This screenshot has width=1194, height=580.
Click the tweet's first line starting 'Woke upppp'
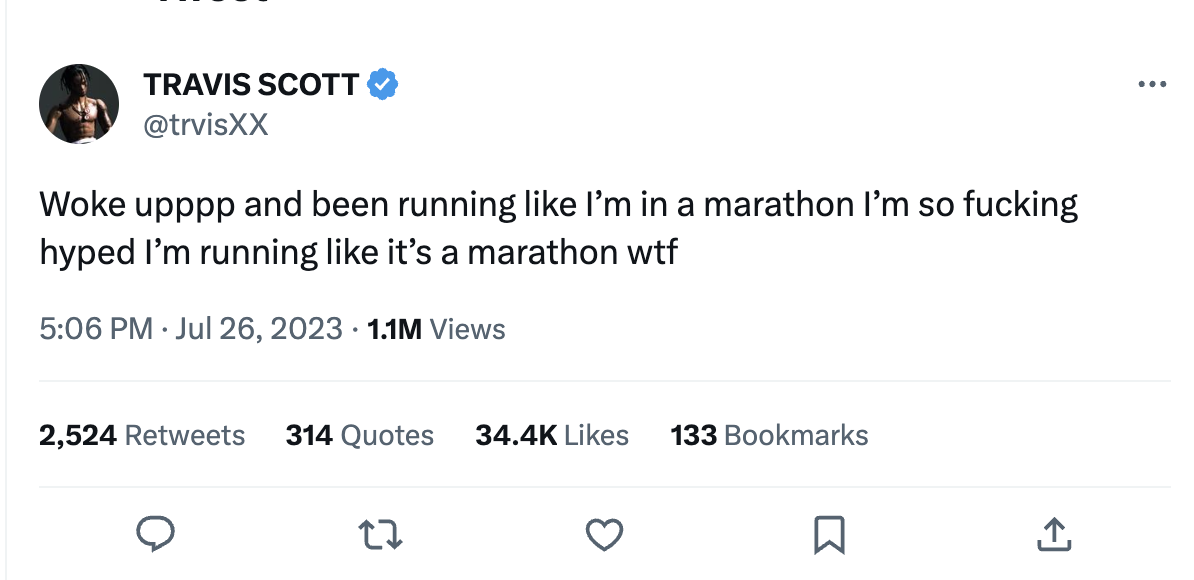[559, 205]
